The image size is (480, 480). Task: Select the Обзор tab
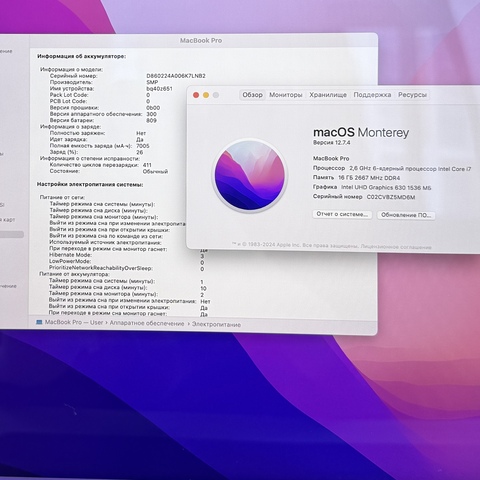(252, 95)
